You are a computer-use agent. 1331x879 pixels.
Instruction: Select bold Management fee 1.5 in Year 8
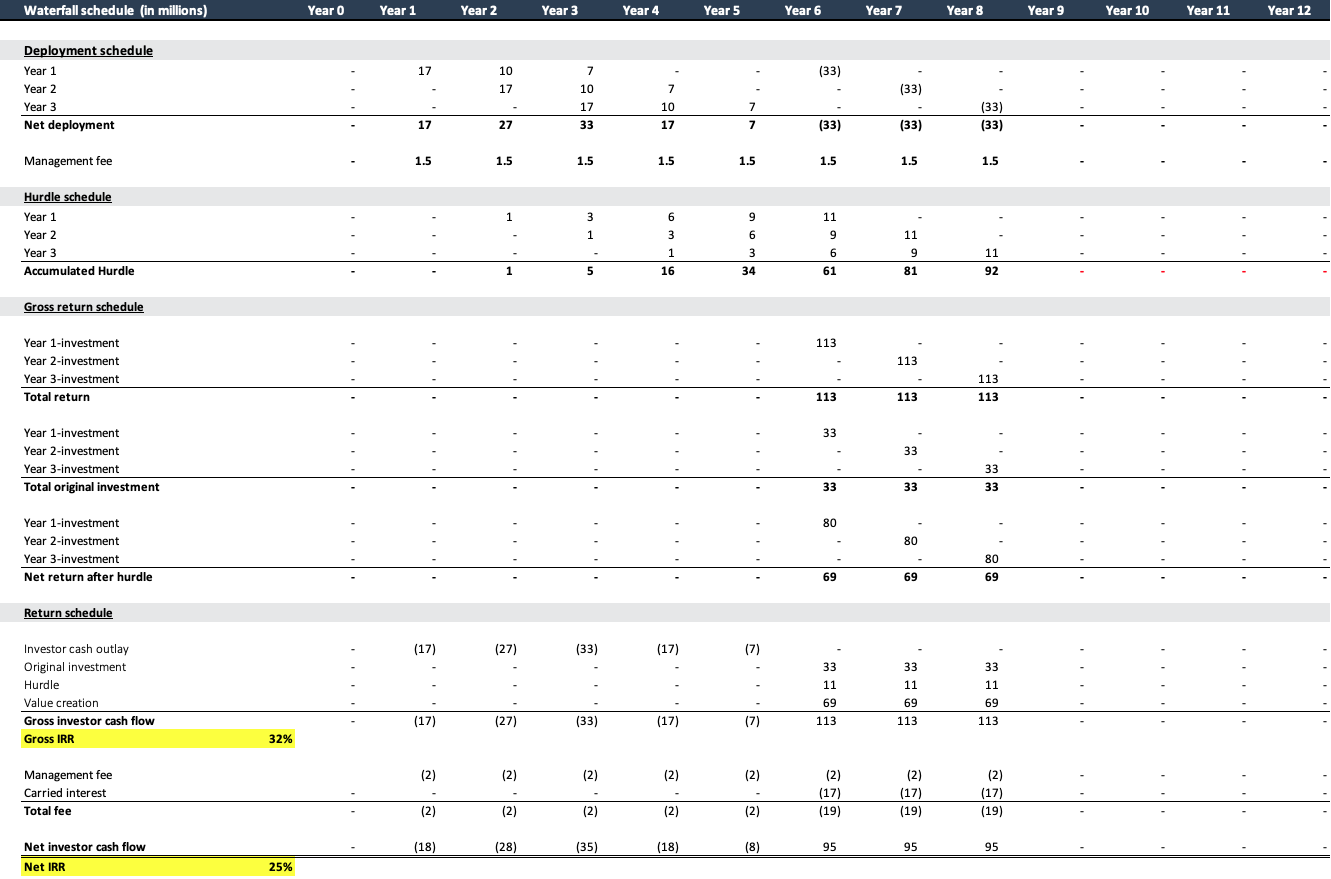click(x=990, y=161)
